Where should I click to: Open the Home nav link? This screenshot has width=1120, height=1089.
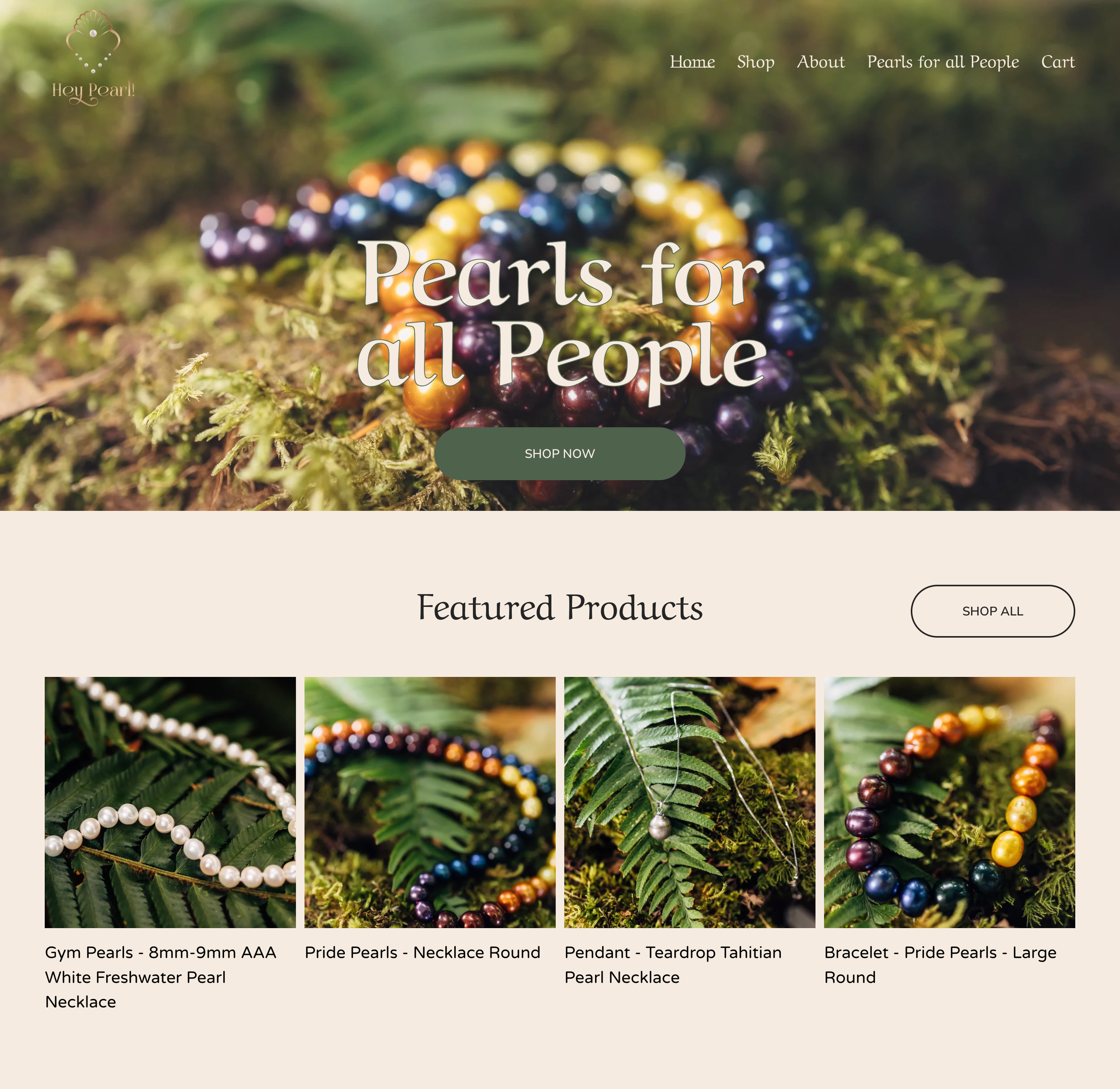(692, 62)
